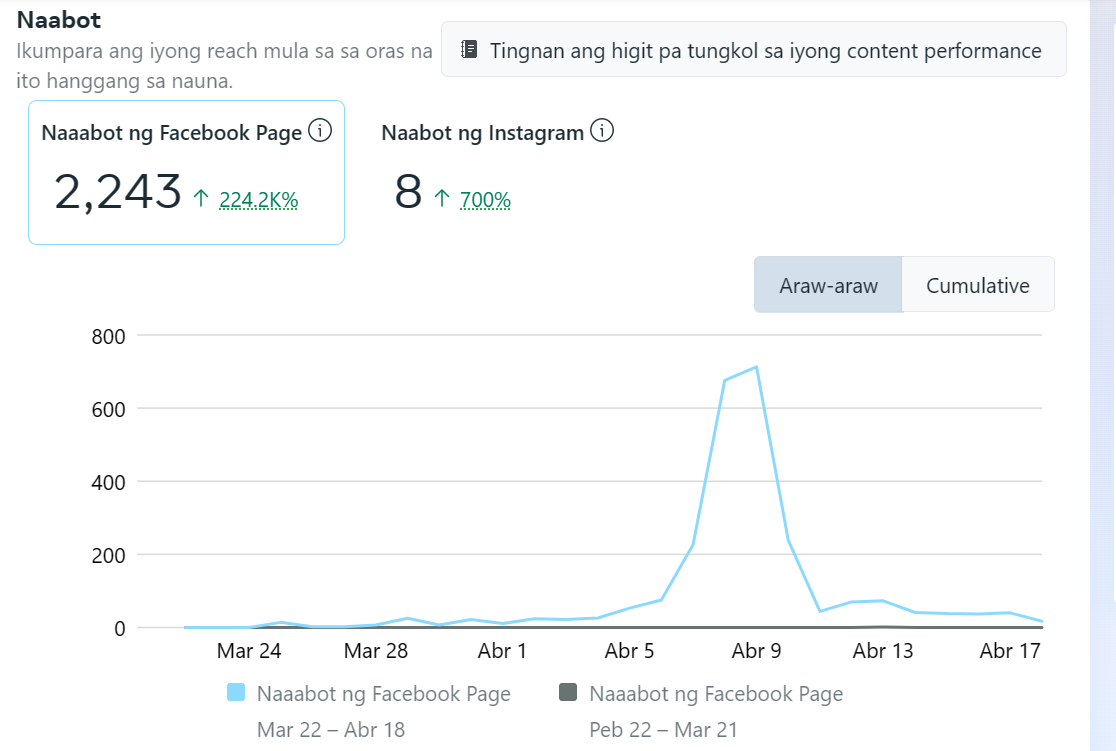Image resolution: width=1116 pixels, height=751 pixels.
Task: Click the 700% change percentage link
Action: 485,200
